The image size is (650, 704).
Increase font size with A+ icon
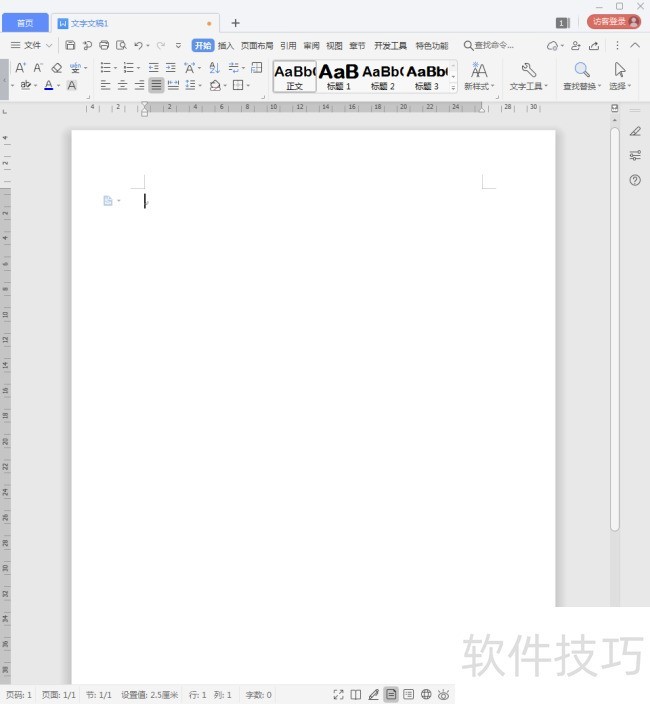pos(21,68)
